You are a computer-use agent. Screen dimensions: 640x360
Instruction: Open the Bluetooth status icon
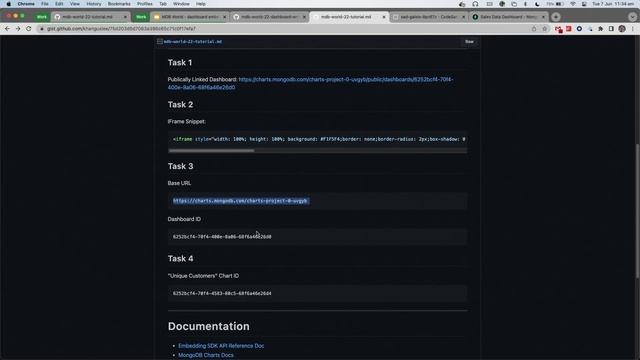pyautogui.click(x=526, y=4)
